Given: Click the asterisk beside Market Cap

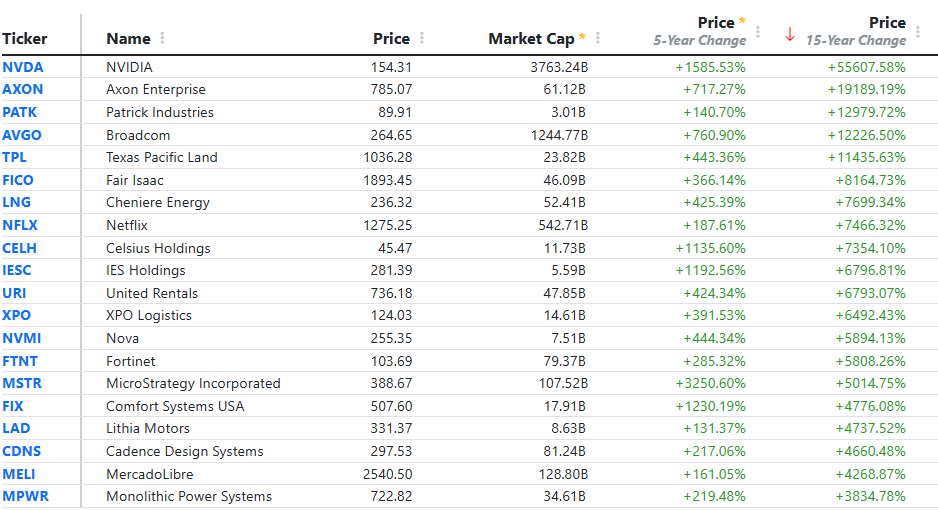Looking at the screenshot, I should [581, 37].
